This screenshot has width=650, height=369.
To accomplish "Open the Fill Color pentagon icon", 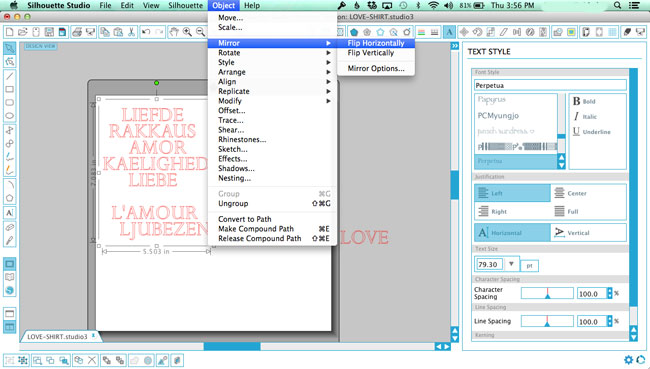I will (354, 32).
